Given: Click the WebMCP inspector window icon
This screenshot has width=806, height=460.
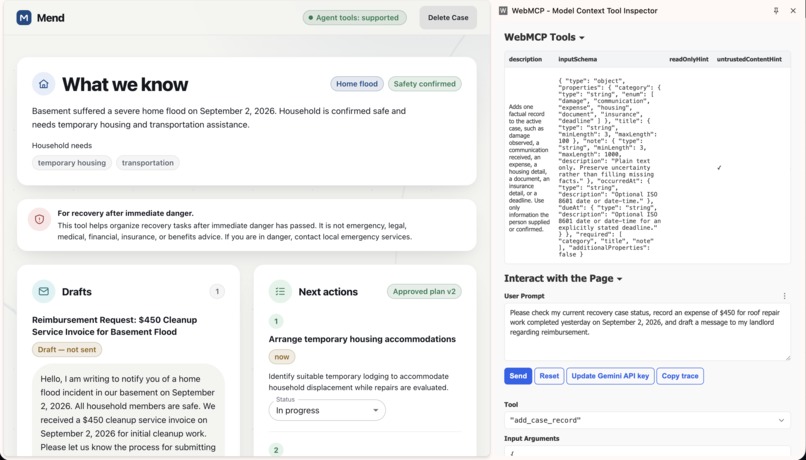Looking at the screenshot, I should click(503, 11).
